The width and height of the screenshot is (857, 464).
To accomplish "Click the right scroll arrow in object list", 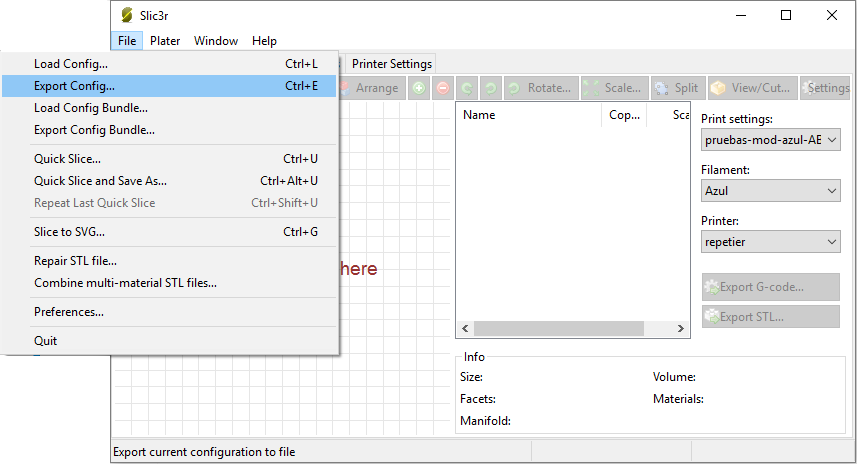I will coord(680,328).
